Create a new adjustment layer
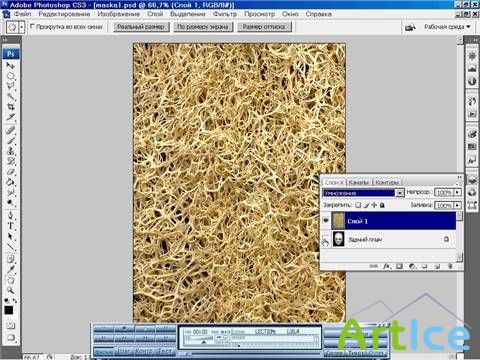Screen dimensions: 480x360 412,266
